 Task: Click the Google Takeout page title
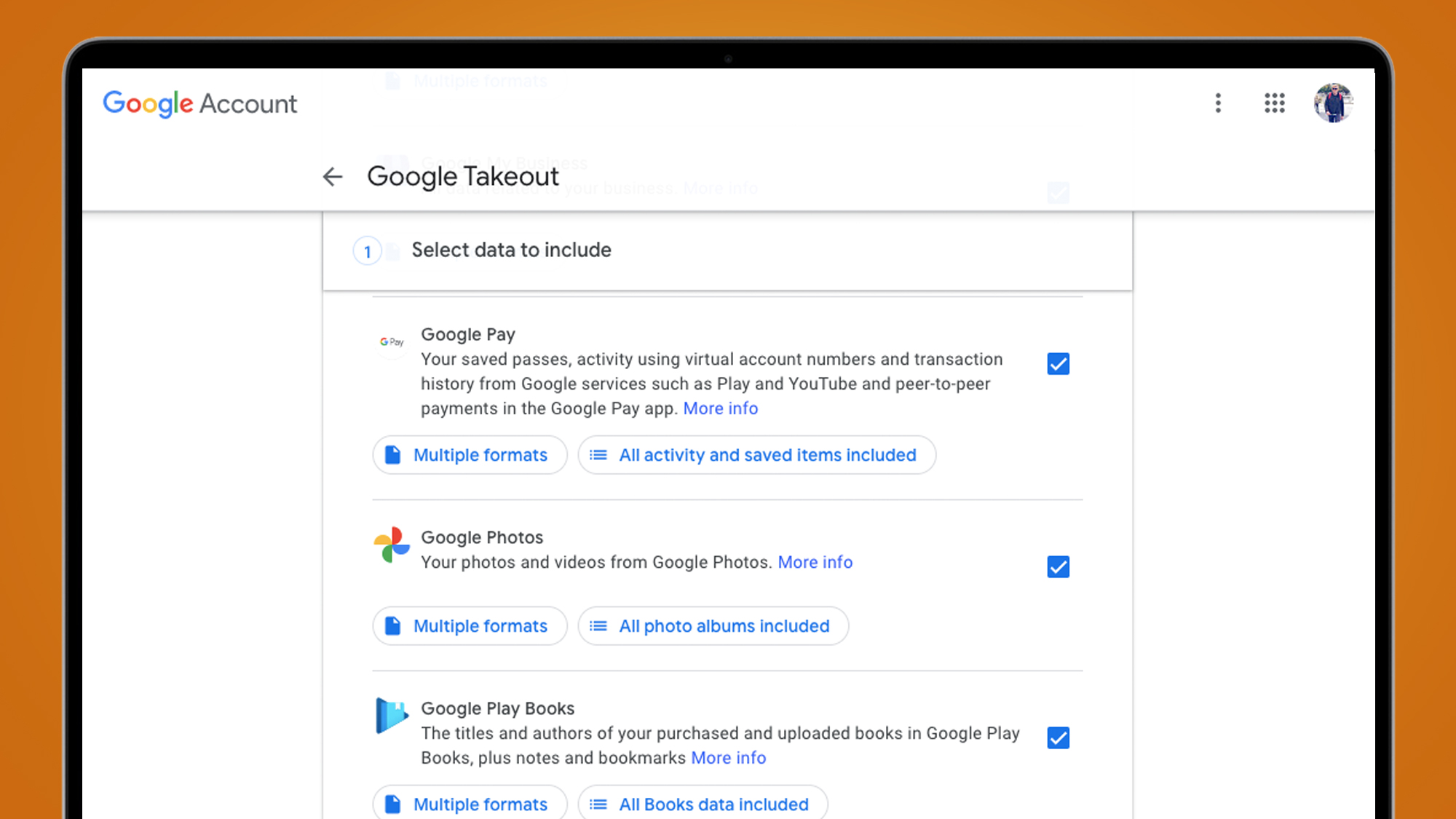[463, 175]
